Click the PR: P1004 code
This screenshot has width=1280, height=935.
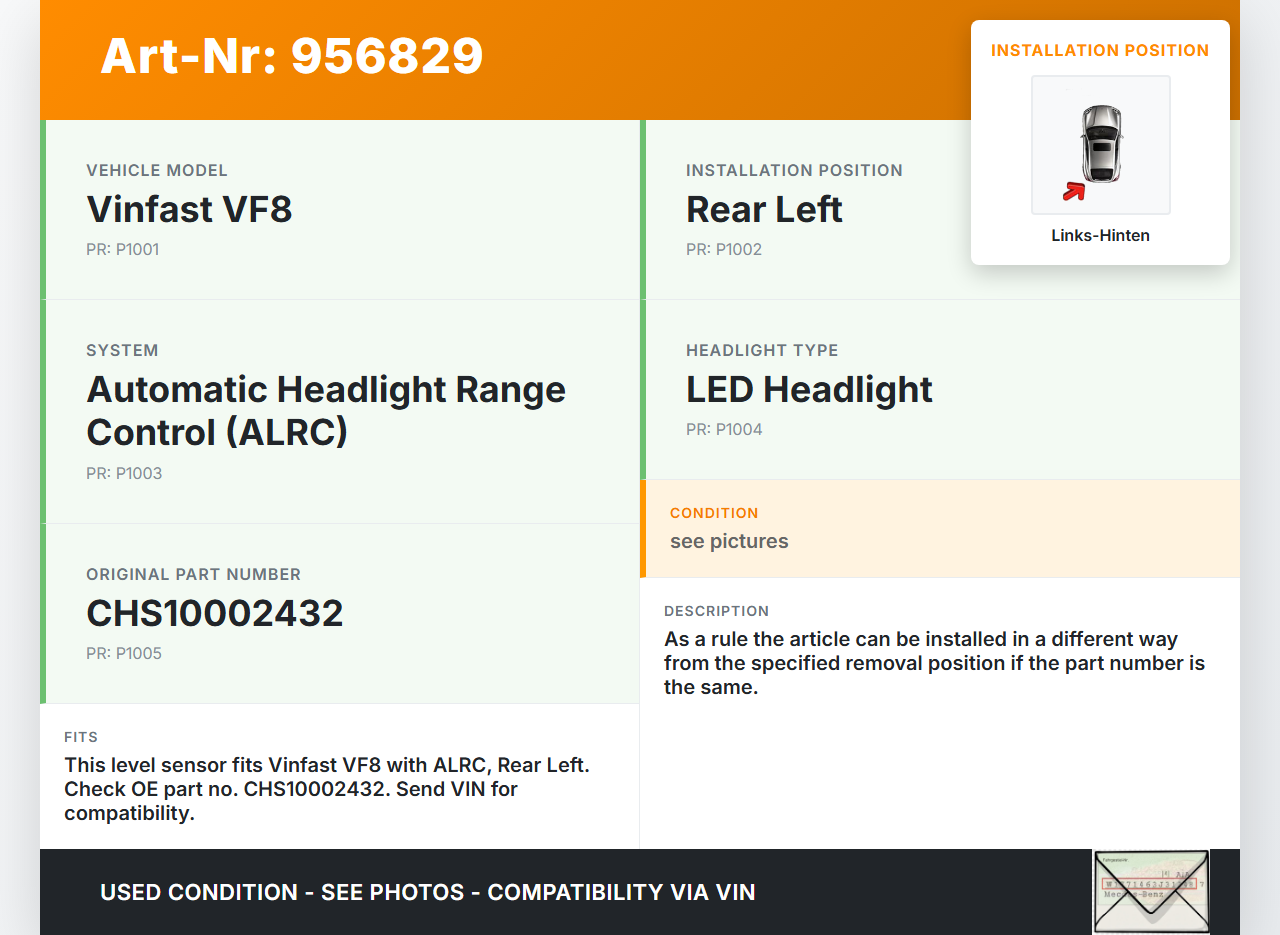point(724,429)
